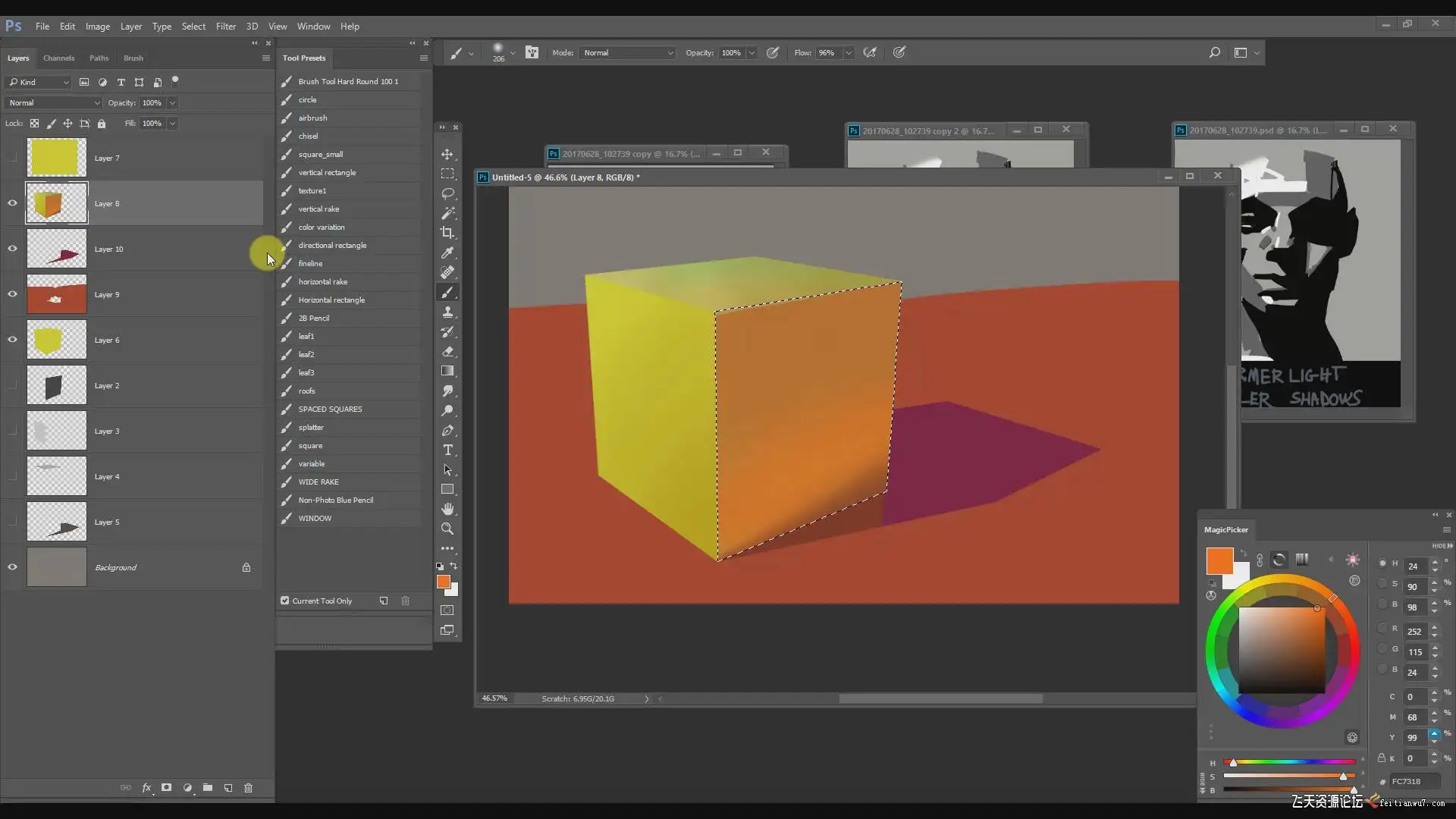Create new tool preset icon
Viewport: 1456px width, 819px height.
(384, 601)
